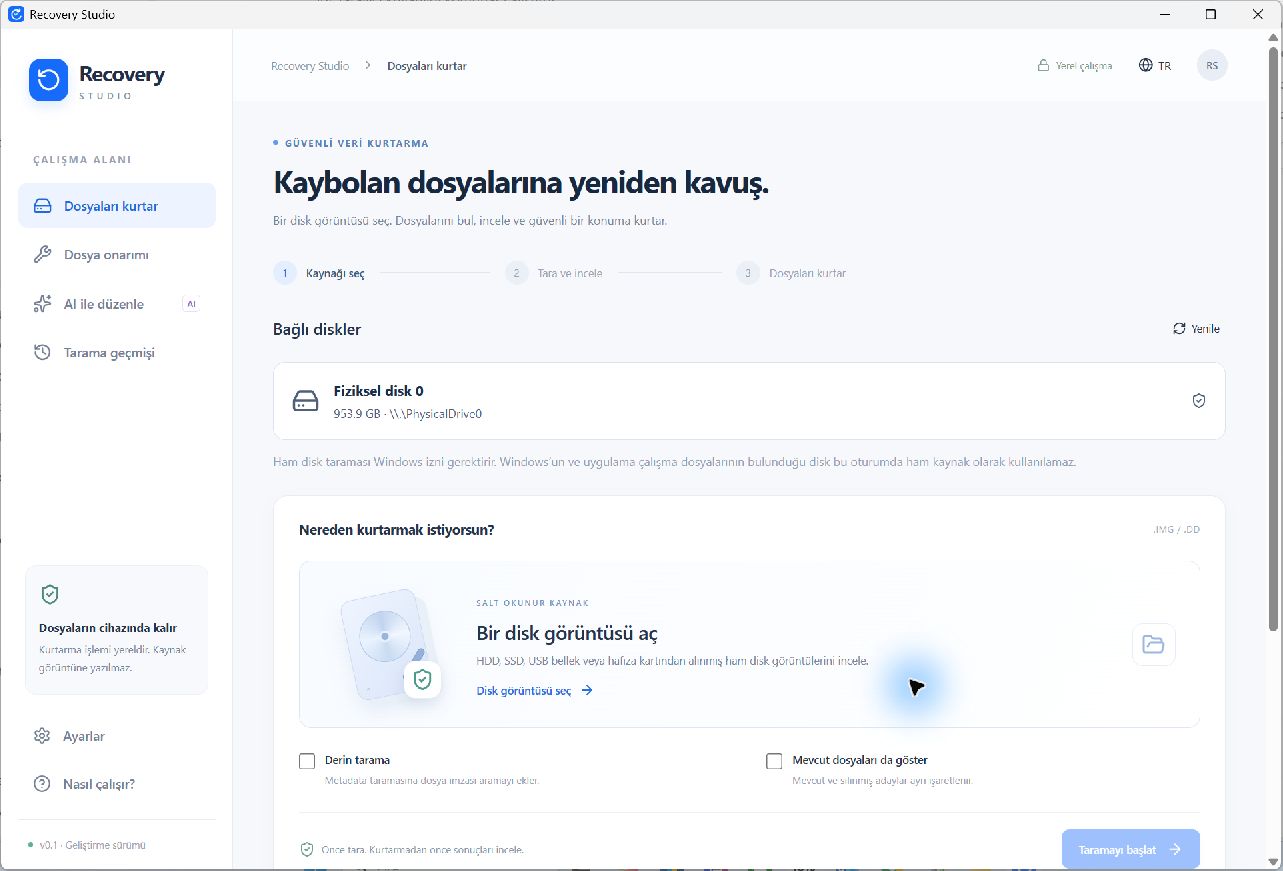Click step 2 Tara ve incele

point(554,273)
